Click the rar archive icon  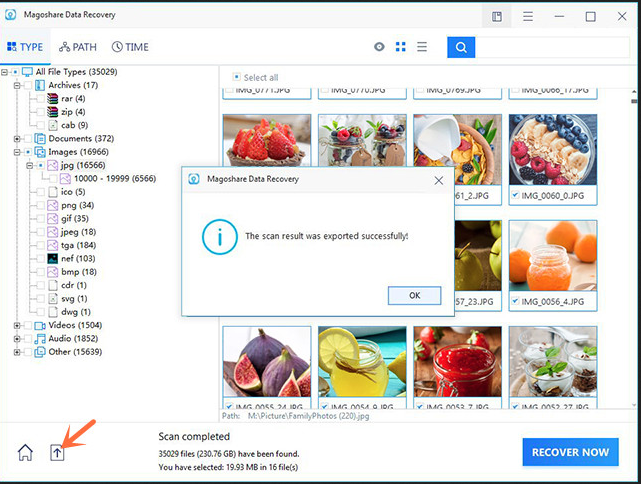[52, 99]
